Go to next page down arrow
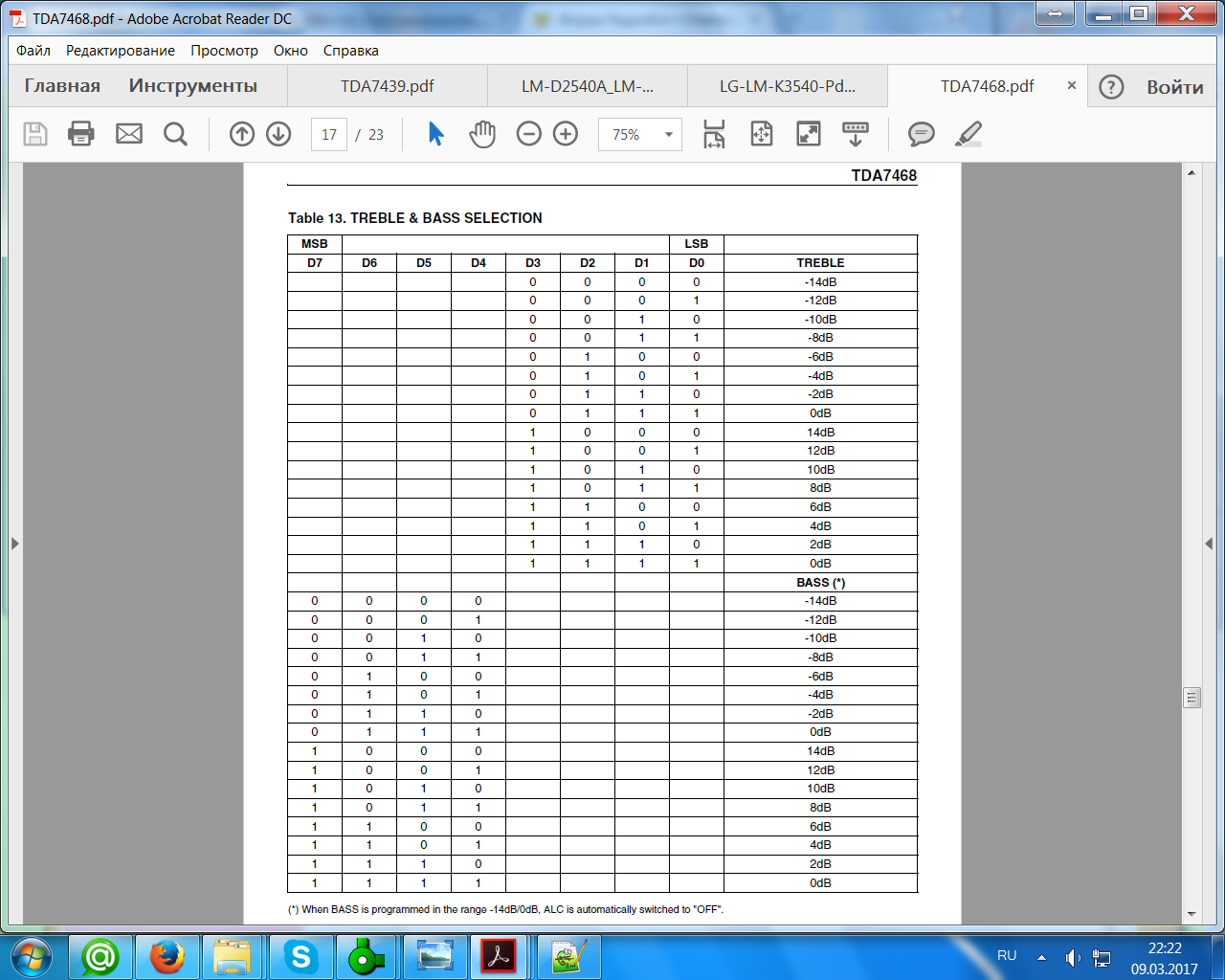 (x=278, y=134)
